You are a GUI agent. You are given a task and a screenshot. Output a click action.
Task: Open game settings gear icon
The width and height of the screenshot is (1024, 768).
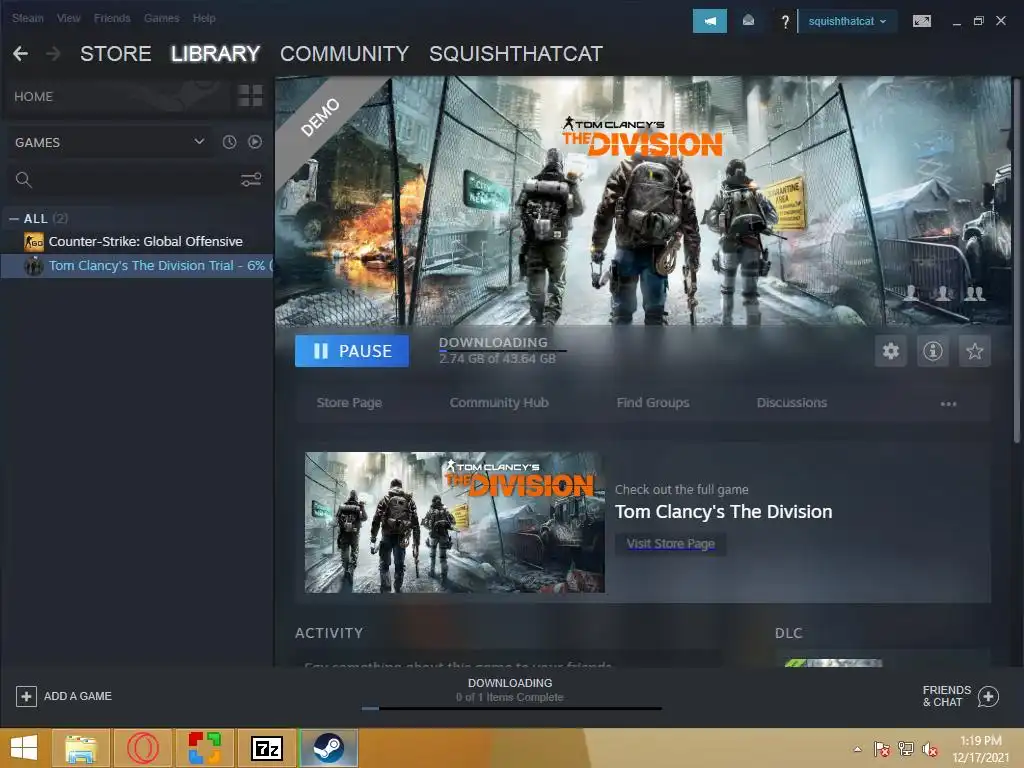891,351
